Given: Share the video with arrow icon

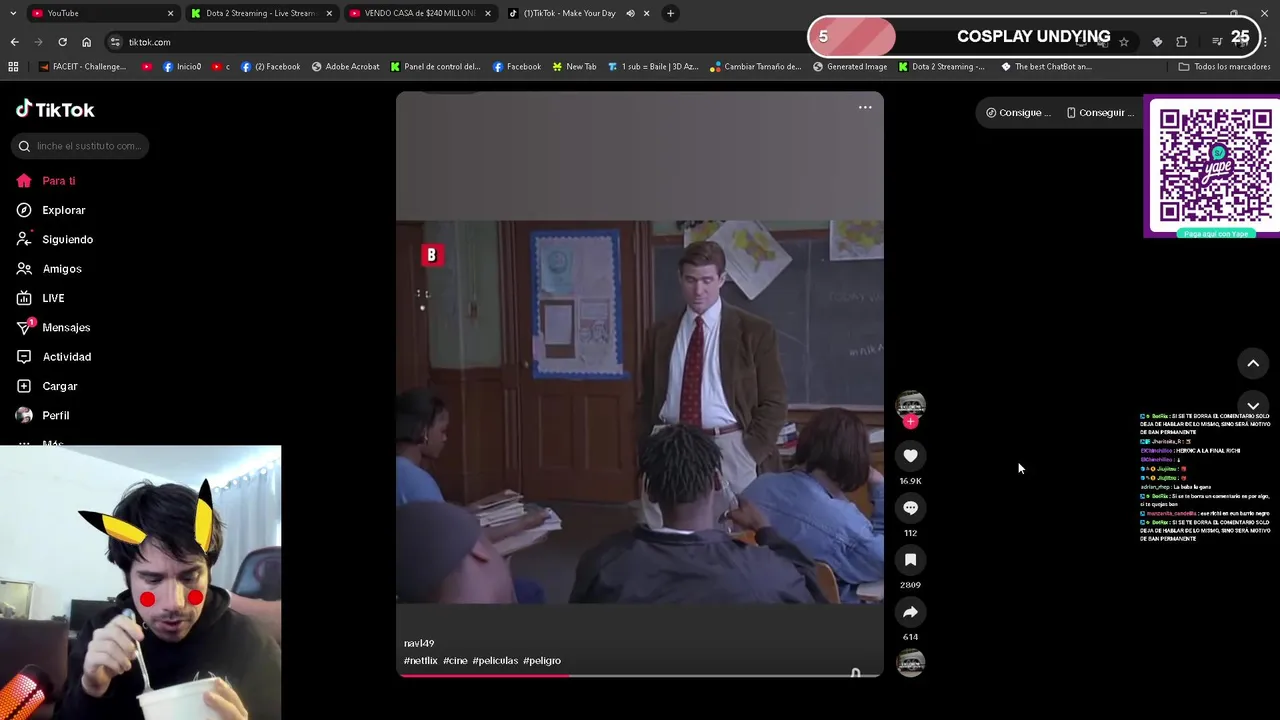Looking at the screenshot, I should (x=910, y=612).
